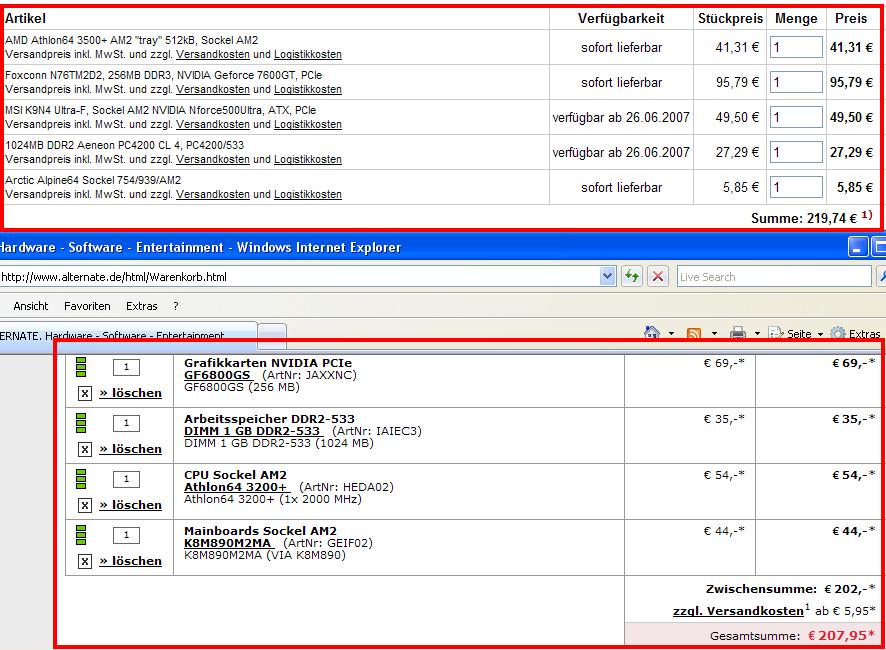The width and height of the screenshot is (886, 650).
Task: Click the Menge field for 1024MB DDR2 Aeneon
Action: tap(796, 152)
